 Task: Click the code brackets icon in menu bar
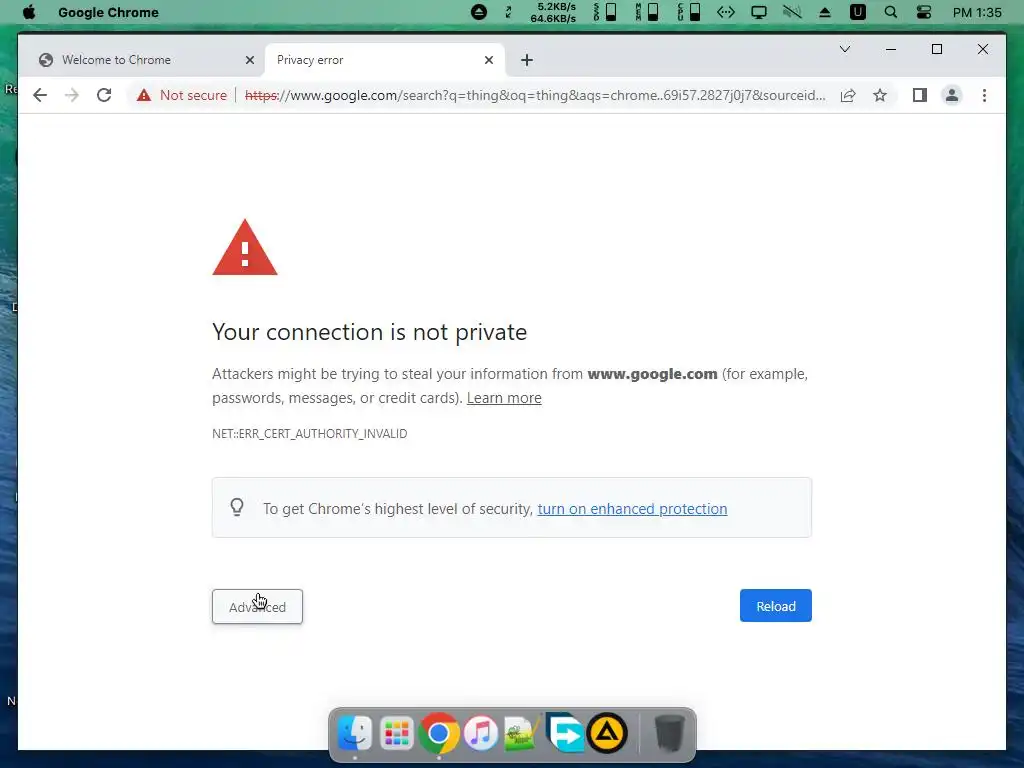[726, 12]
